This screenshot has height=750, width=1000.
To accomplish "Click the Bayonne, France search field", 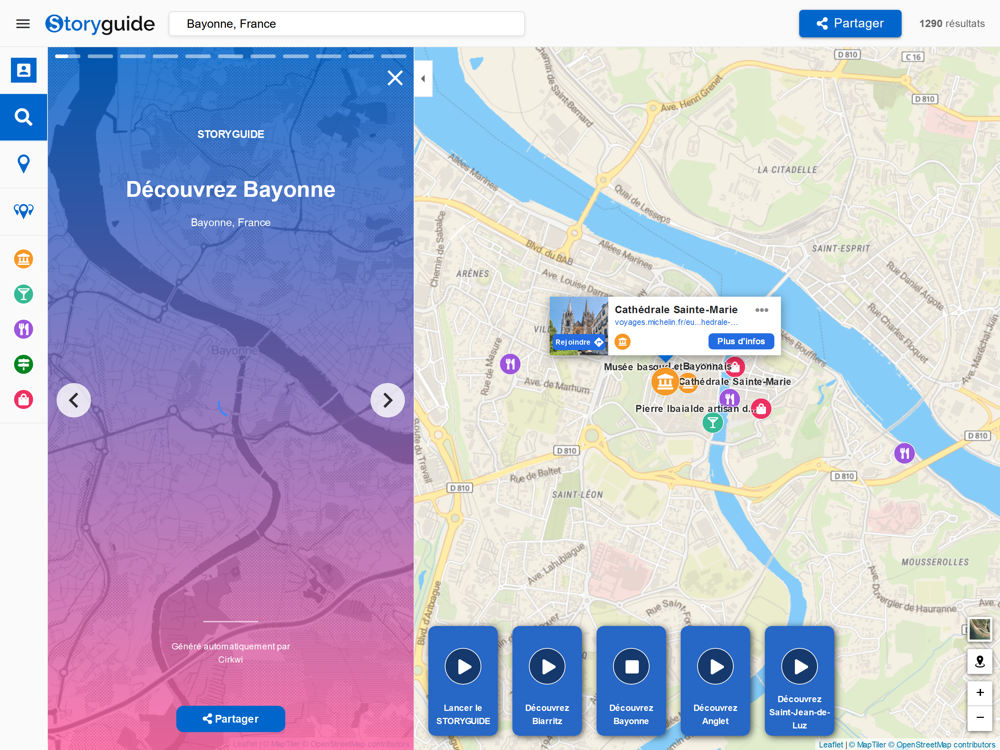I will 346,24.
